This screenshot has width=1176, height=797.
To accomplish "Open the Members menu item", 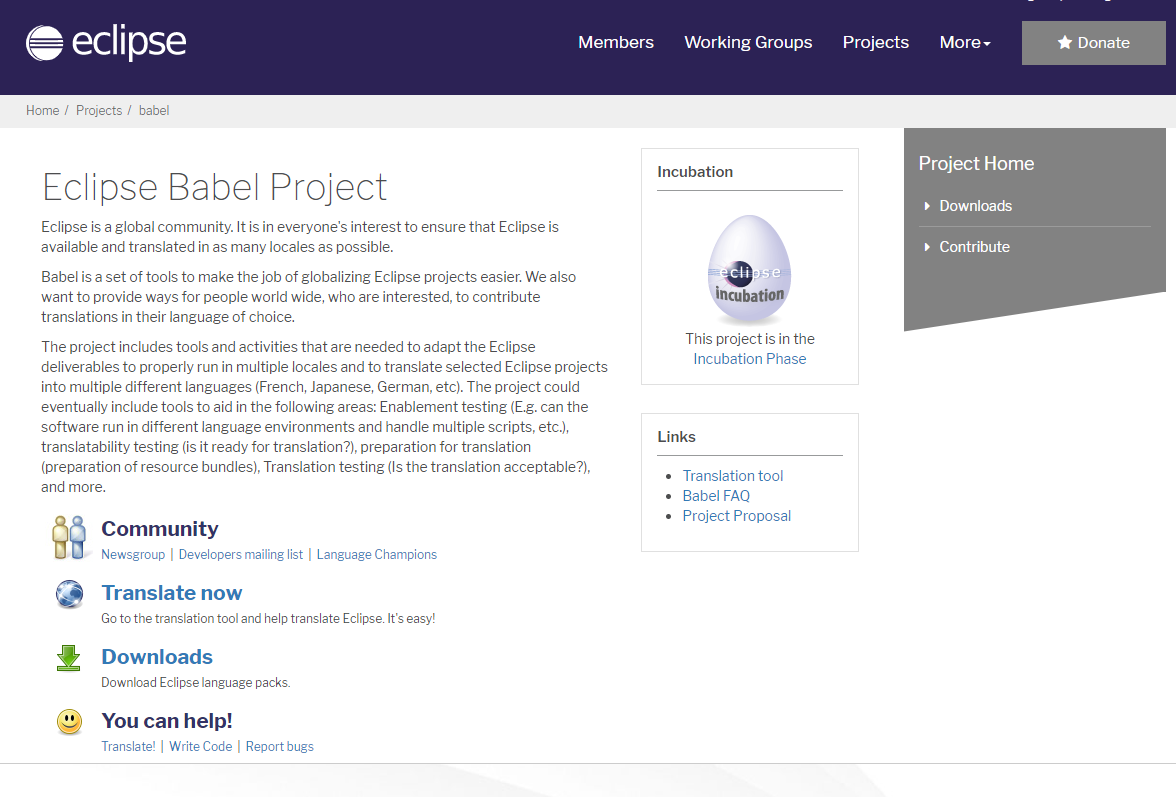I will [616, 43].
